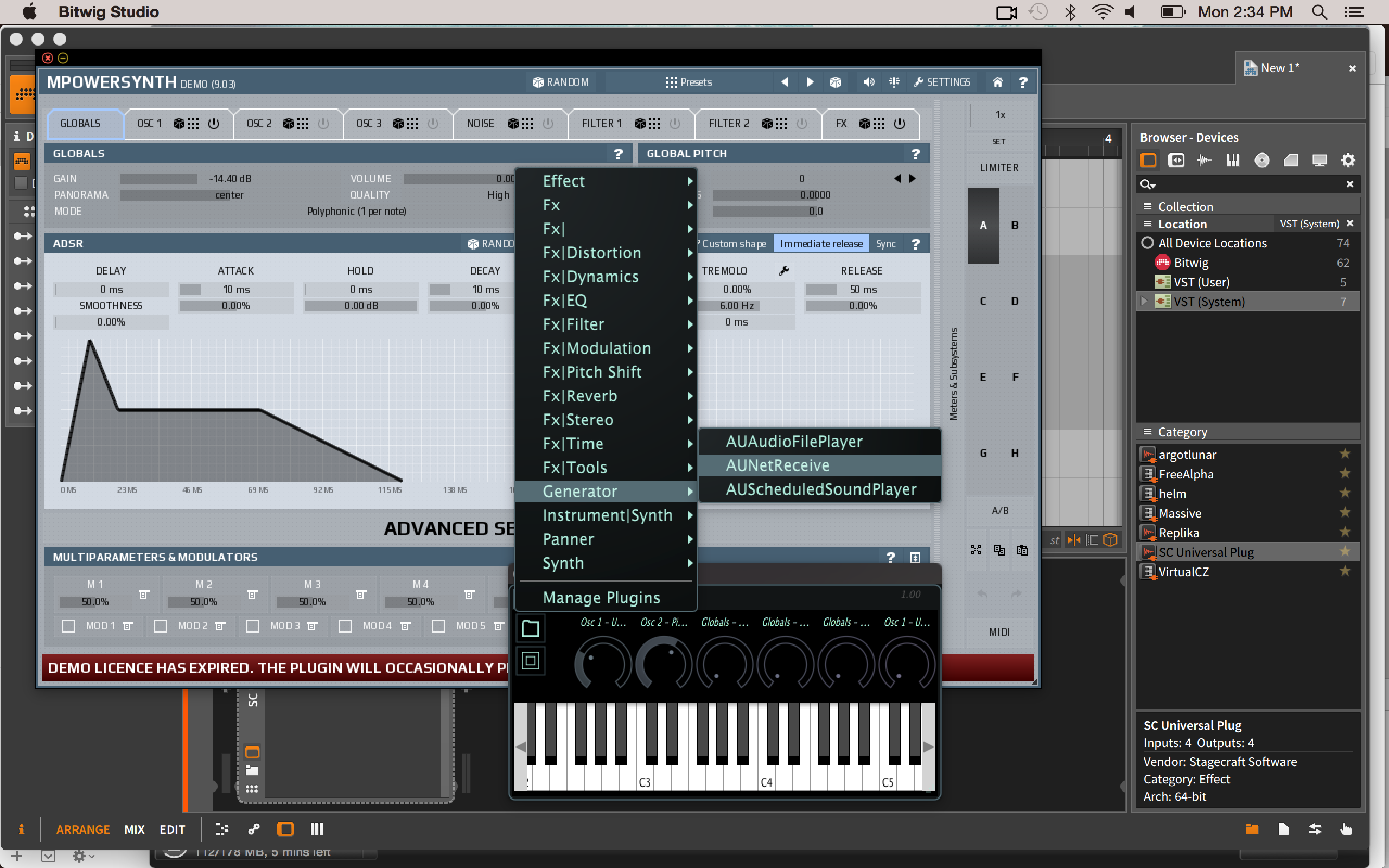The image size is (1389, 868).
Task: Randomize OSC 1 with dice icon
Action: tap(179, 124)
